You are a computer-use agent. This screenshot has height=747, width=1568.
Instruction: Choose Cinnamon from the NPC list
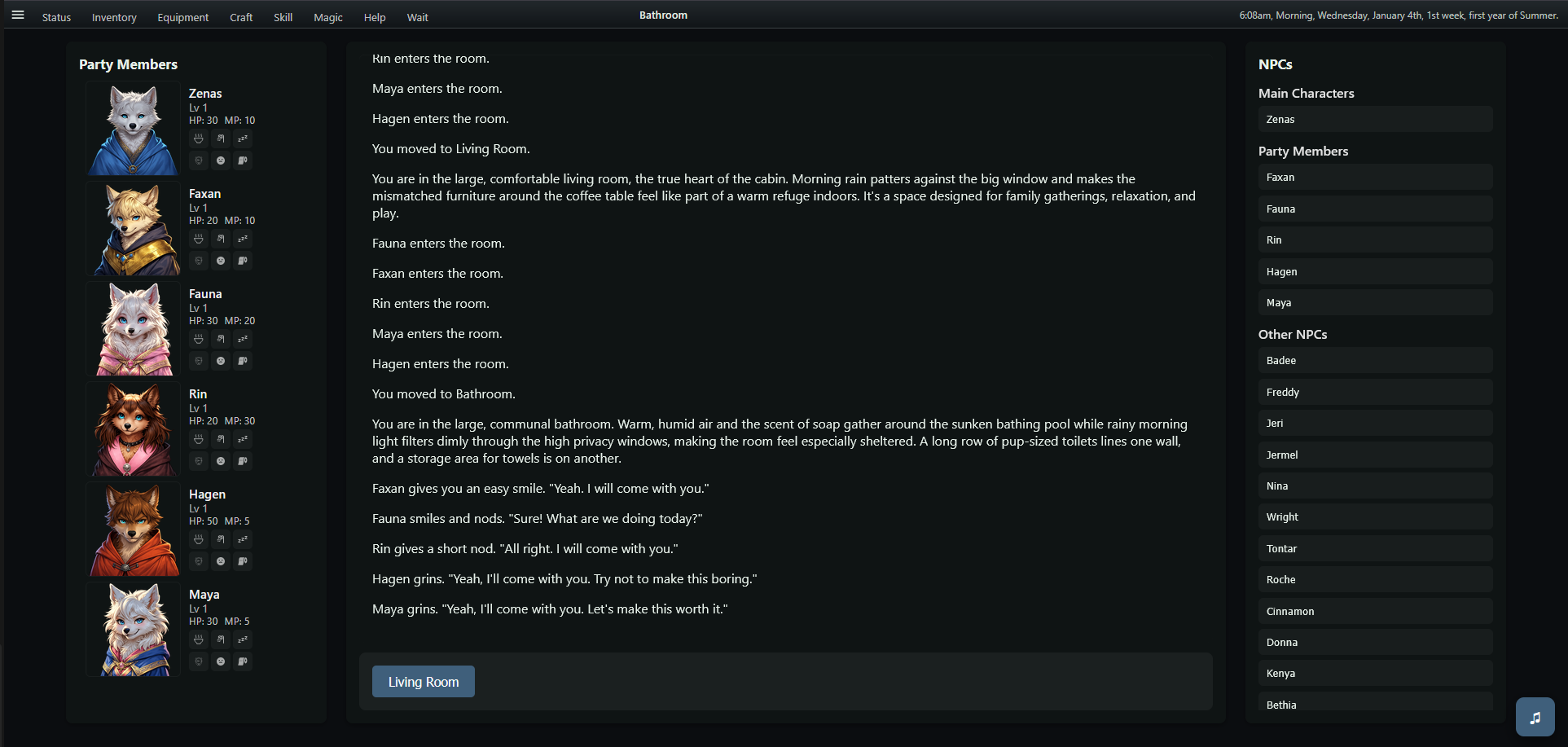(1375, 612)
